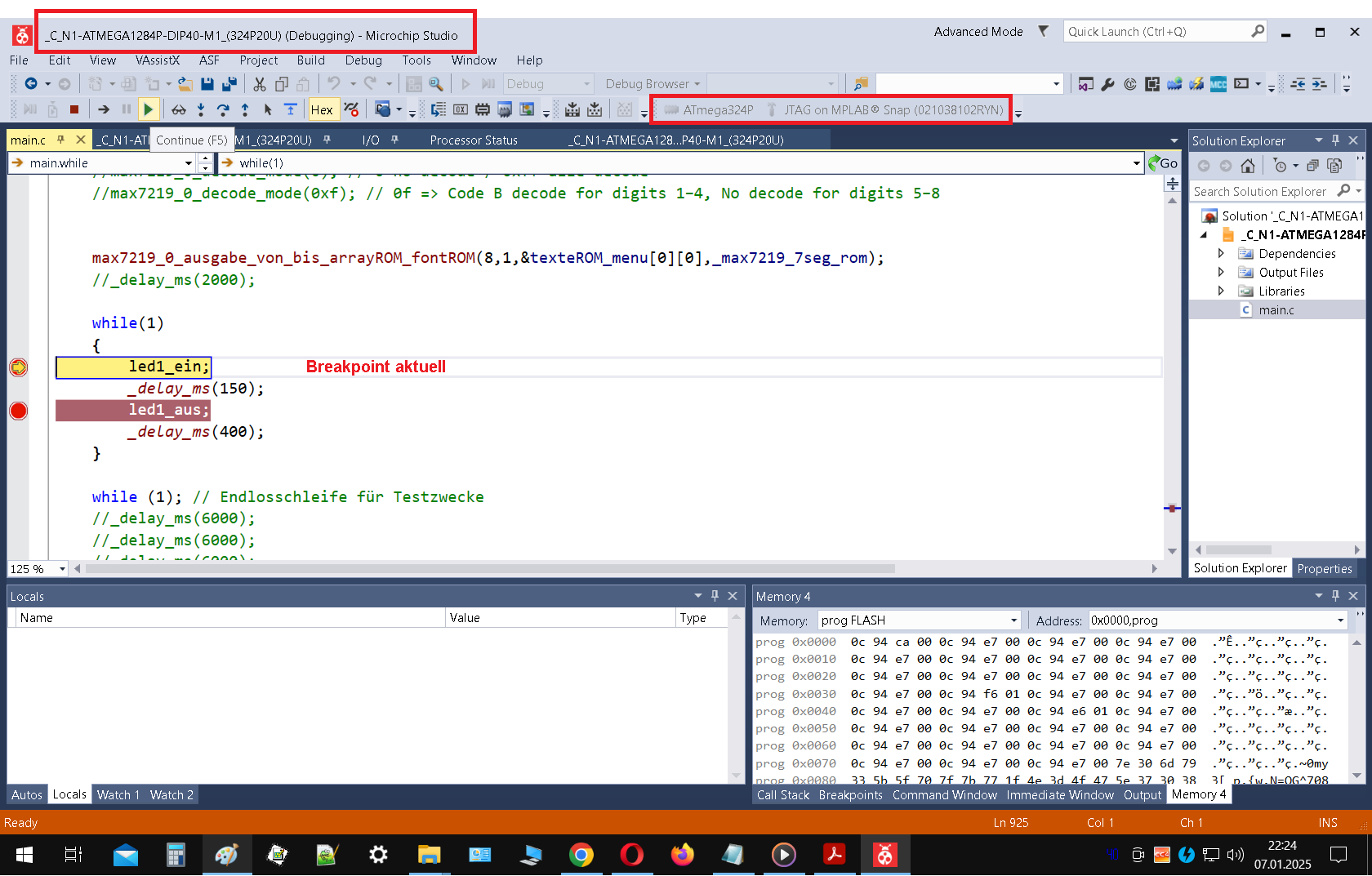Screen dimensions: 1372x876
Task: Open the MCC code configurator icon
Action: [1218, 84]
